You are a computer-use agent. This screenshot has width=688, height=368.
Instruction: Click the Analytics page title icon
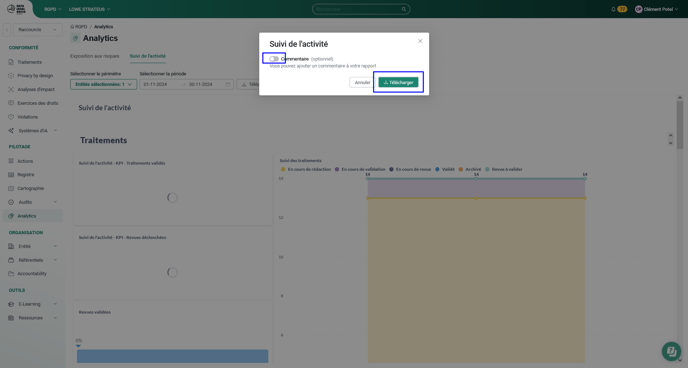coord(75,39)
